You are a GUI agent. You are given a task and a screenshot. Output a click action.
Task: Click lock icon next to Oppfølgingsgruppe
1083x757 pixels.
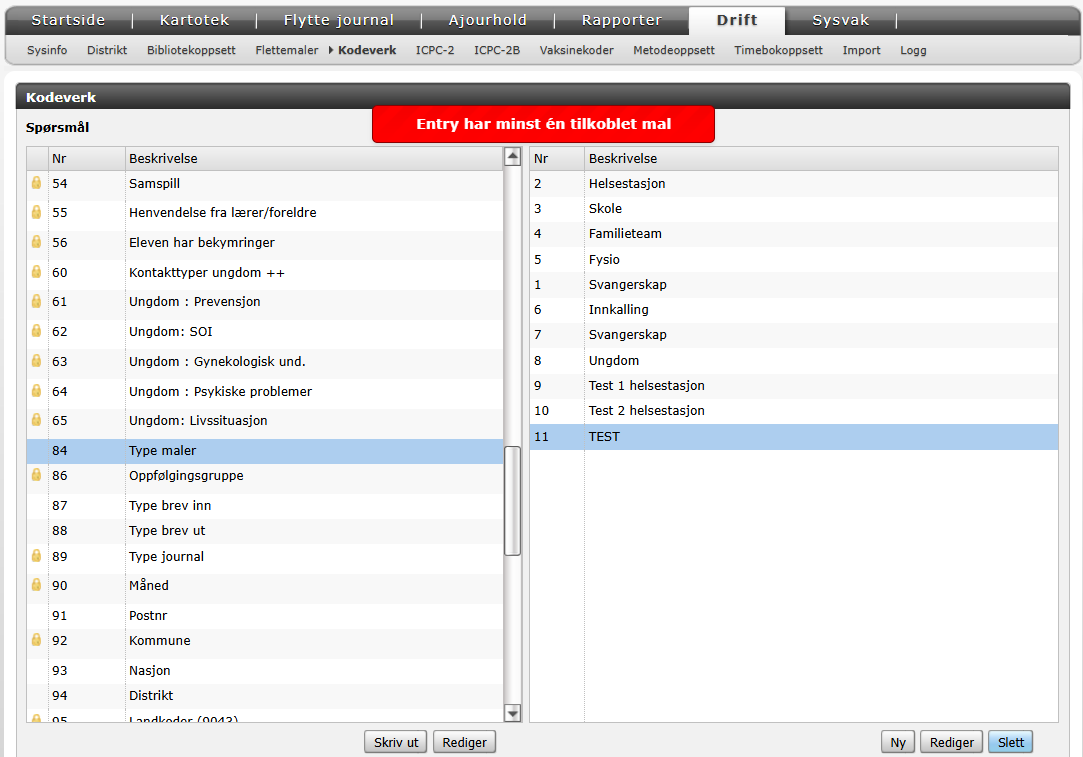(x=37, y=476)
